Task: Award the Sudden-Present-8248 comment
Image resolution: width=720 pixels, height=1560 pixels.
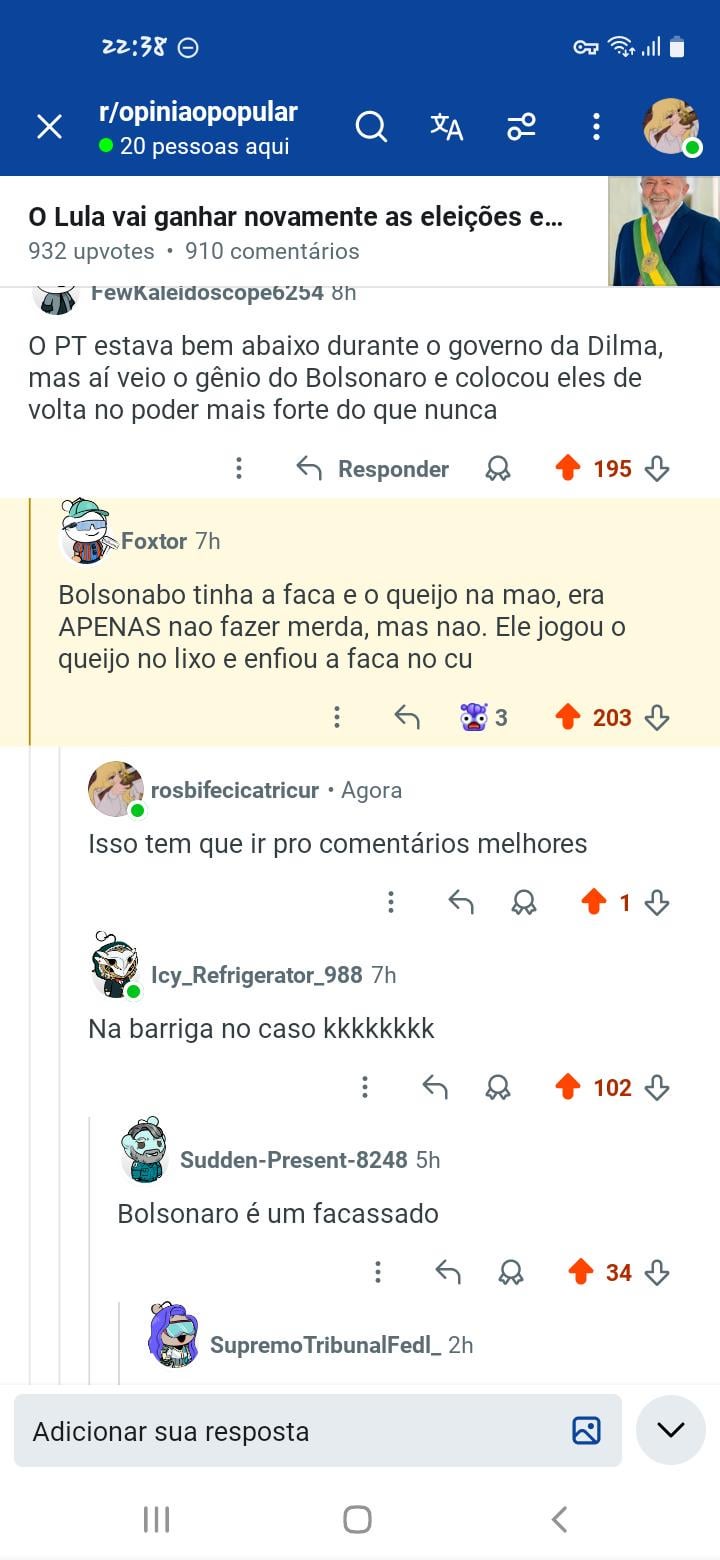Action: click(511, 1272)
